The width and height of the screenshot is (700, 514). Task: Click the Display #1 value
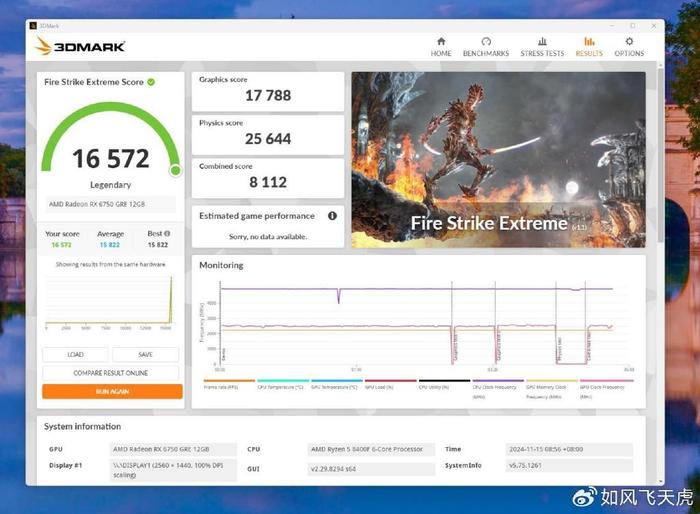(x=174, y=470)
